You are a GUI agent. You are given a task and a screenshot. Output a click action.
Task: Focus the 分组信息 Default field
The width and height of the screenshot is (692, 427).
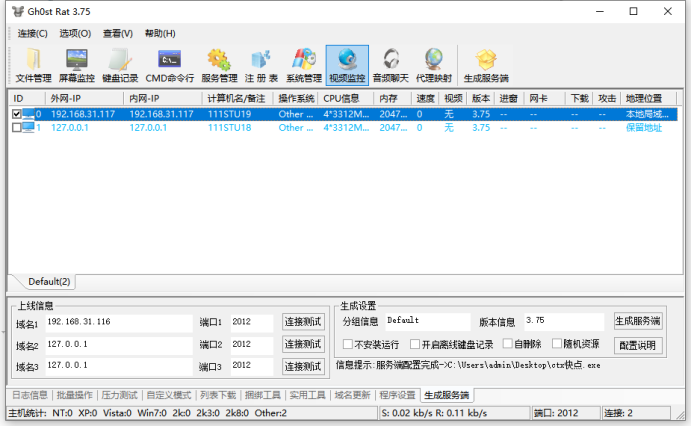[x=428, y=321]
